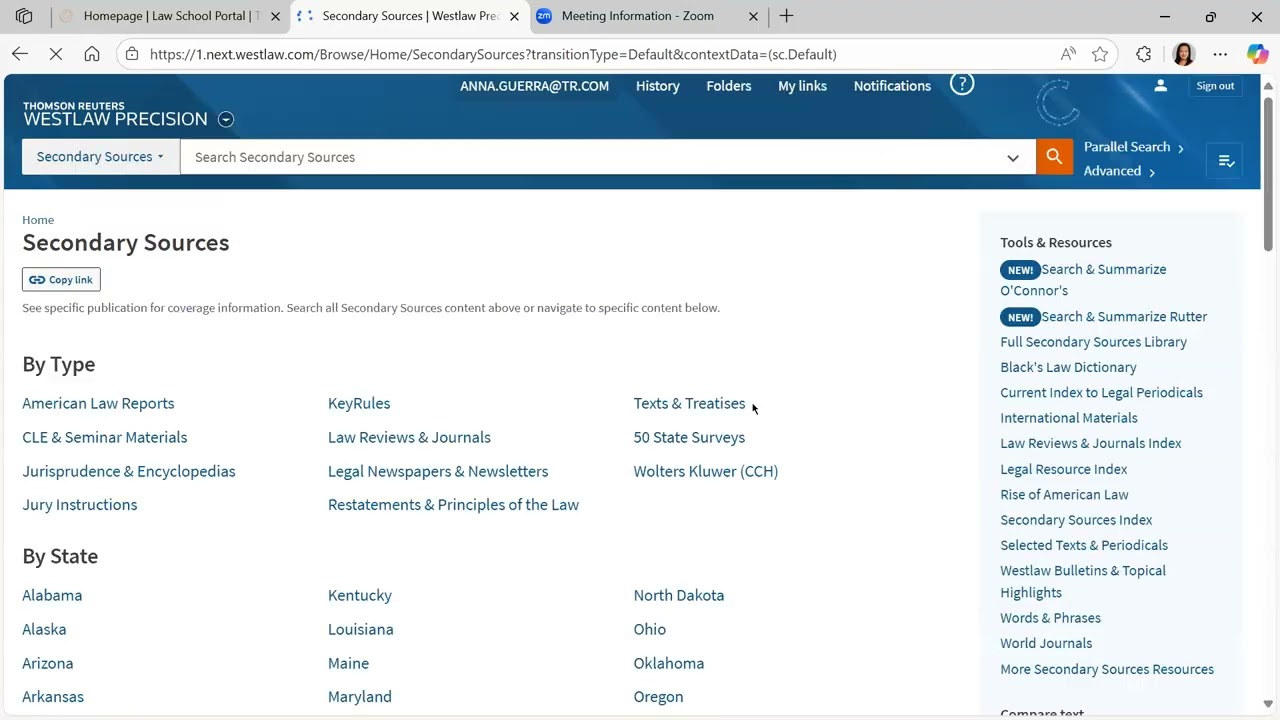Open Jurisprudence & Encyclopedias
Viewport: 1280px width, 720px height.
click(x=129, y=471)
